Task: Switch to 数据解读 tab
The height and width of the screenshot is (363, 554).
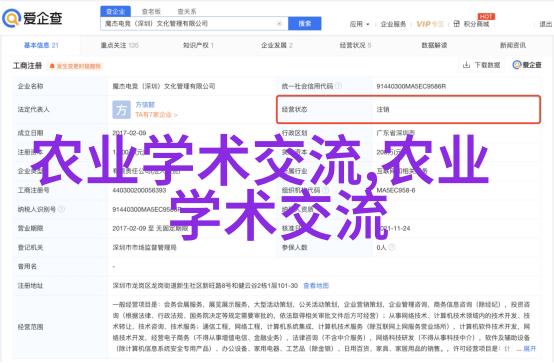Action: point(434,45)
